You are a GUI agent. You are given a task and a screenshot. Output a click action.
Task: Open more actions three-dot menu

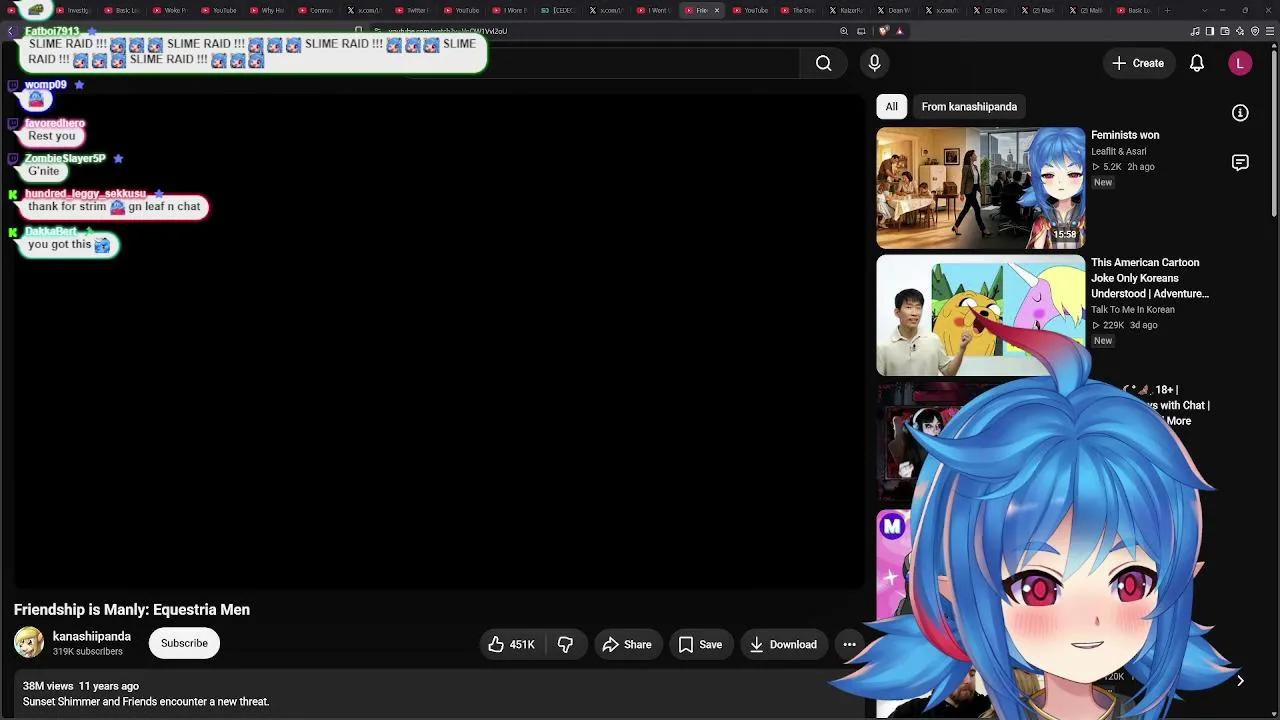click(849, 645)
